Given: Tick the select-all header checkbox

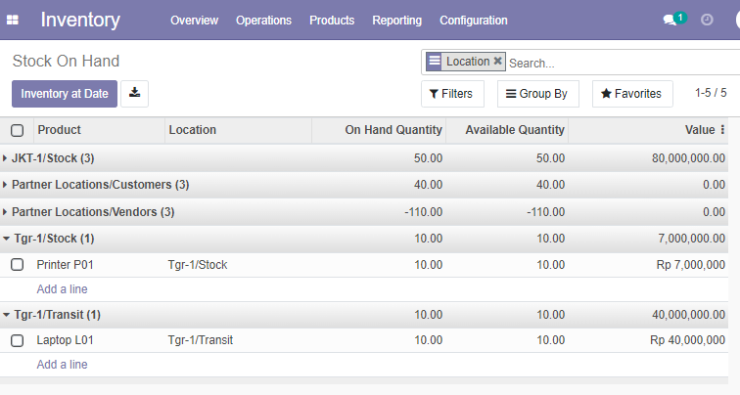Looking at the screenshot, I should pyautogui.click(x=17, y=130).
